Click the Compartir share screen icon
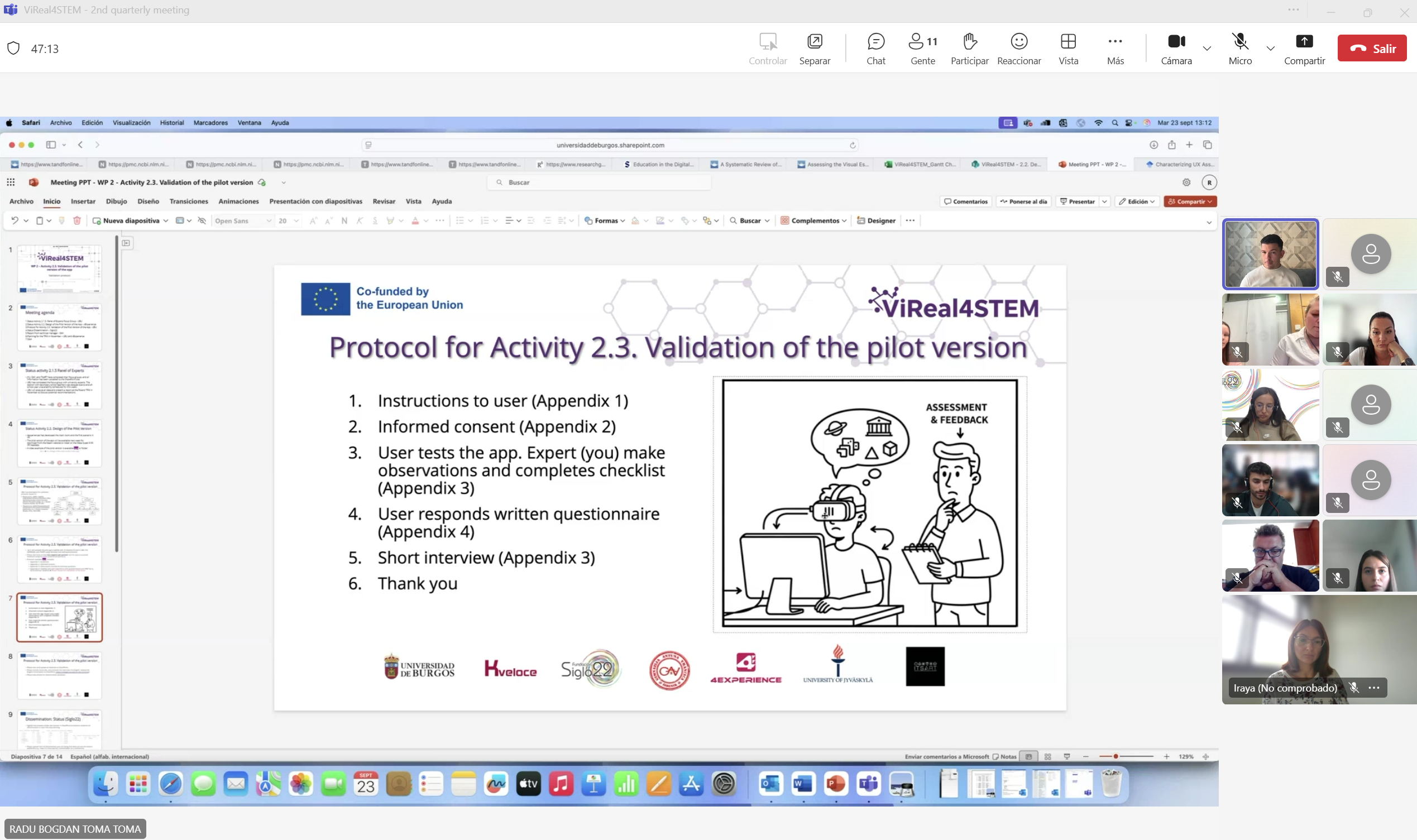The height and width of the screenshot is (840, 1417). tap(1304, 48)
